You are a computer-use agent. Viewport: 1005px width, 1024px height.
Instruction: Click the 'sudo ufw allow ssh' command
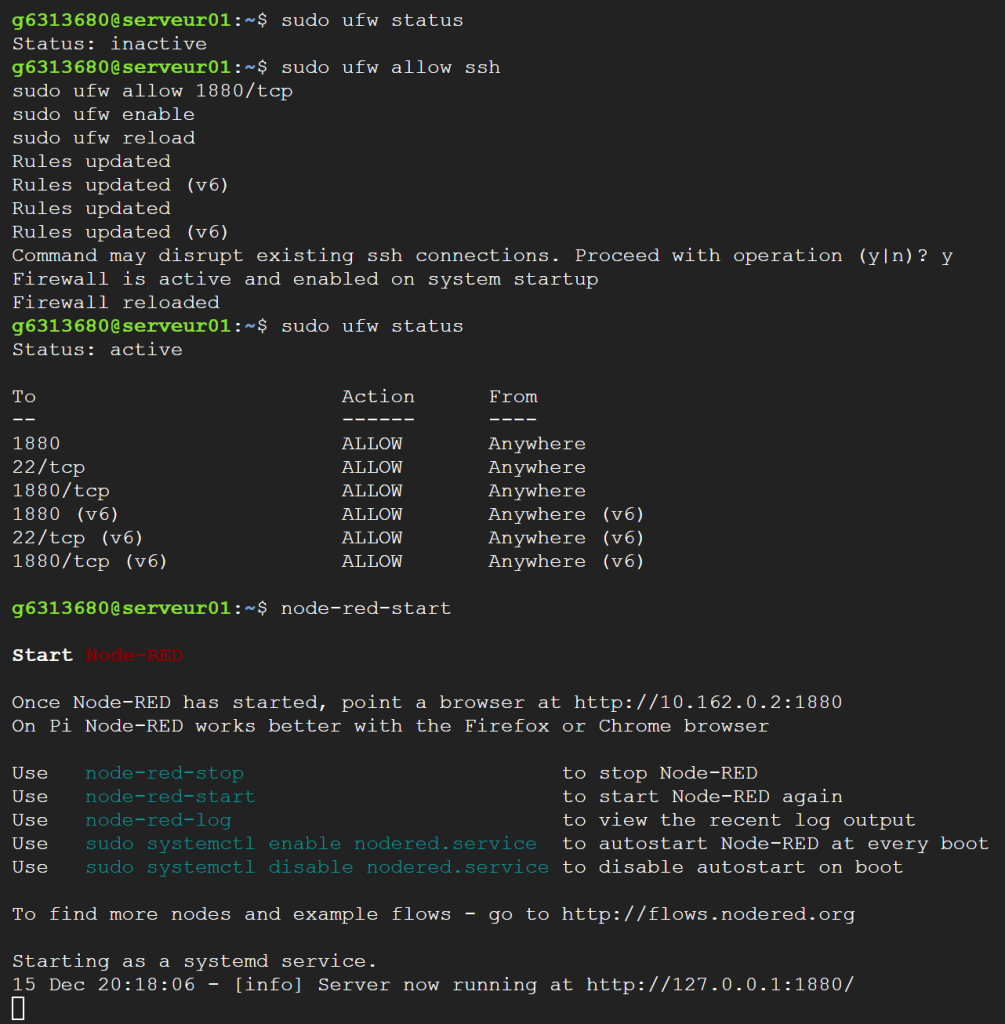point(390,68)
